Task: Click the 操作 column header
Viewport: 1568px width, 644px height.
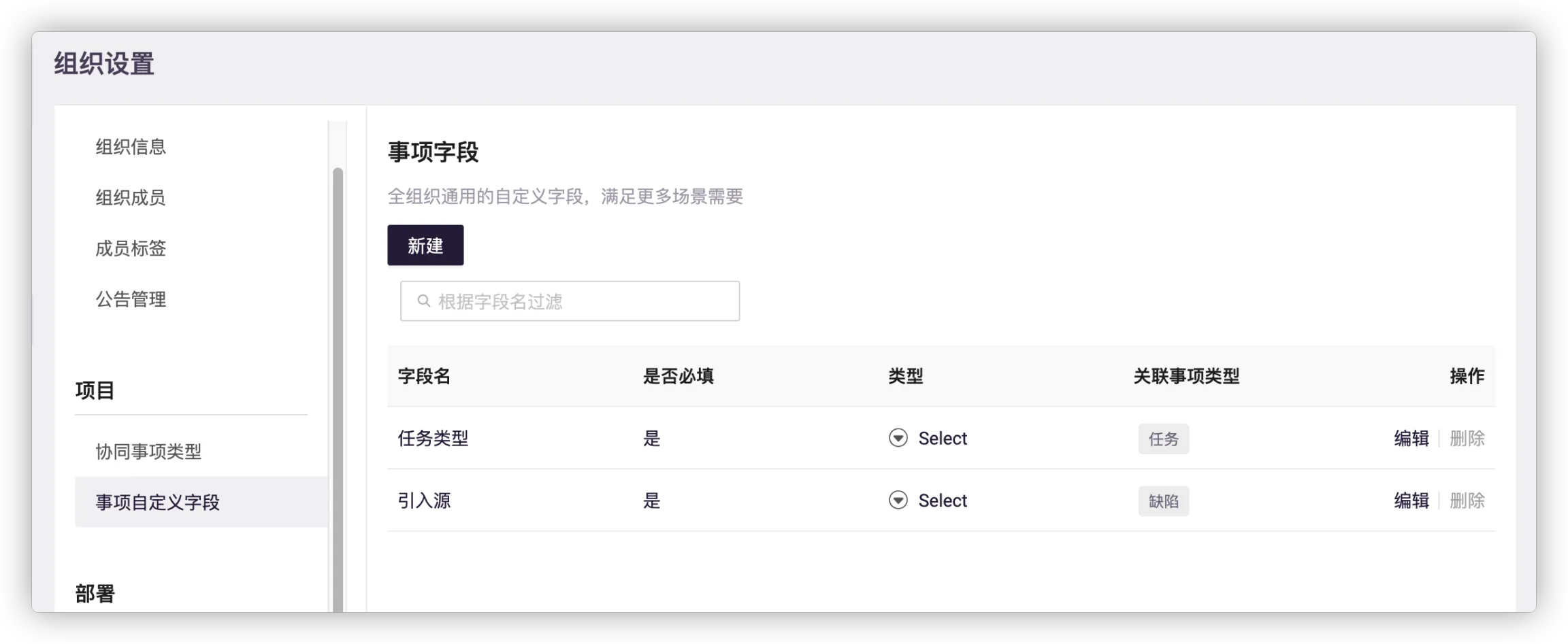Action: [x=1467, y=376]
